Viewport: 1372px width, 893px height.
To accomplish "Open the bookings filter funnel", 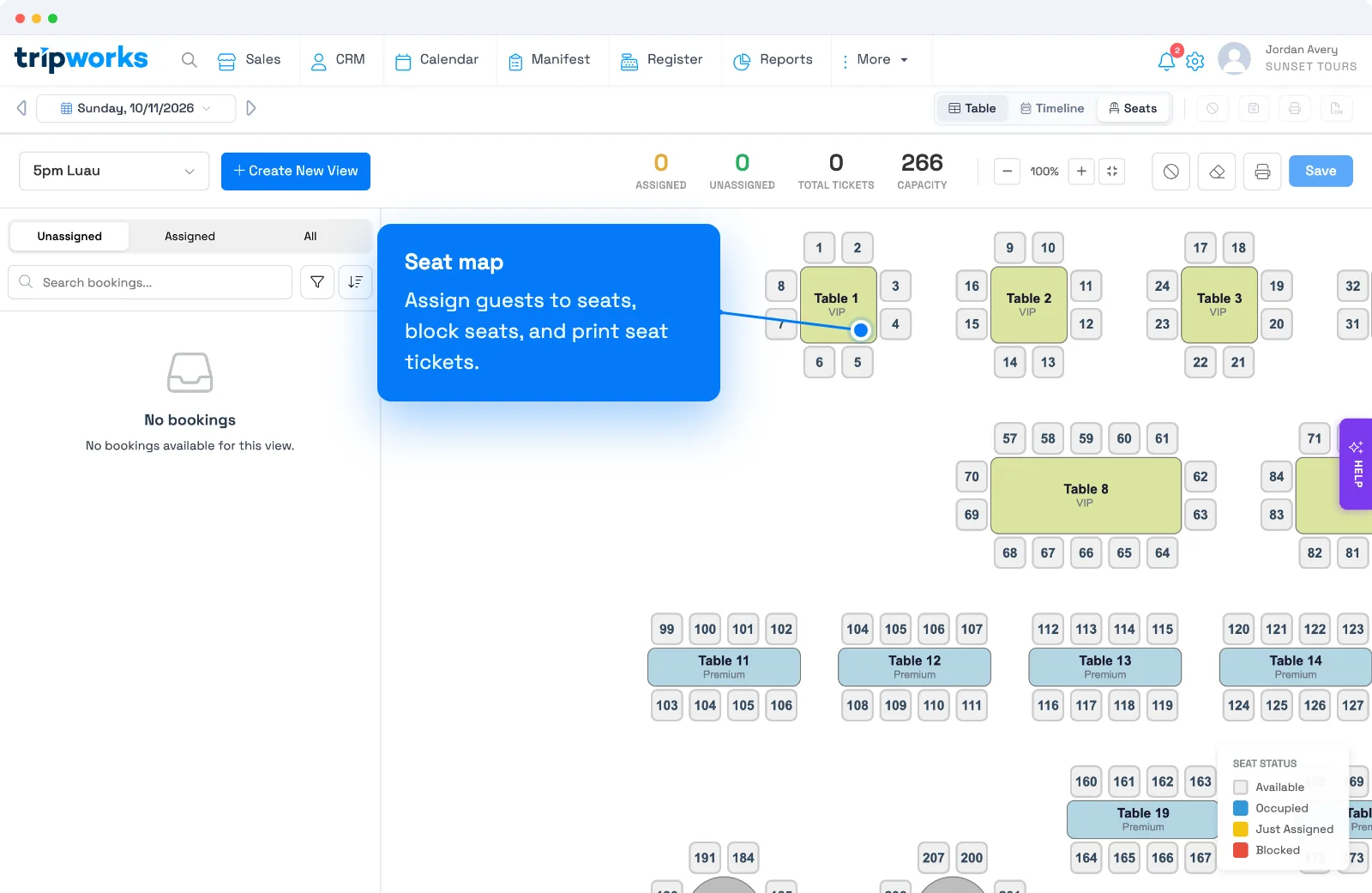I will (x=317, y=282).
